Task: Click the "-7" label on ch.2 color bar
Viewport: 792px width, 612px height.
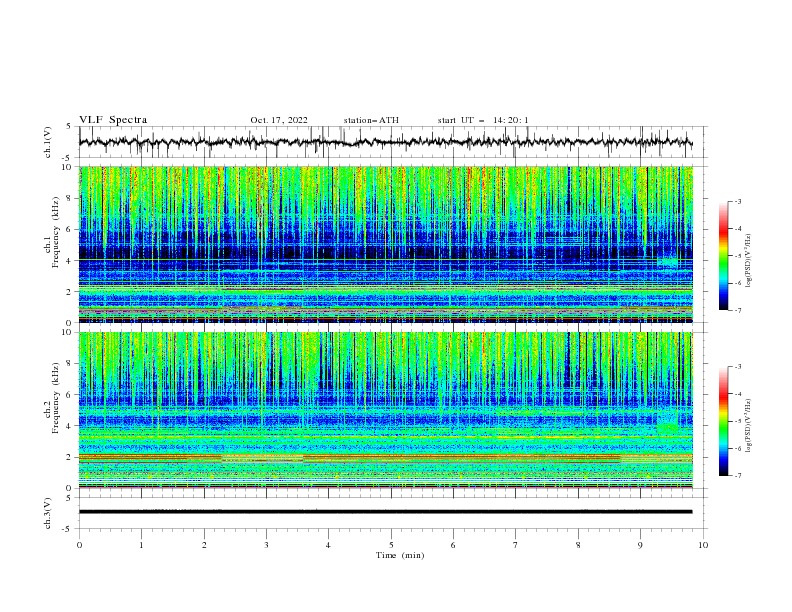Action: (737, 475)
